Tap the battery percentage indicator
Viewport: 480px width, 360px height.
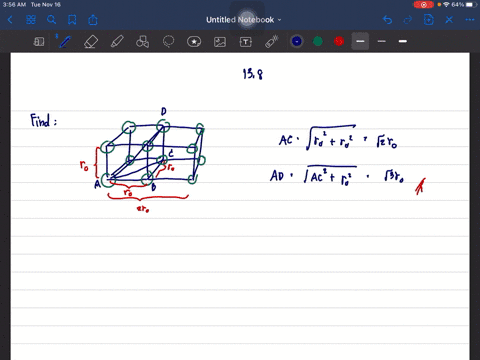[457, 5]
